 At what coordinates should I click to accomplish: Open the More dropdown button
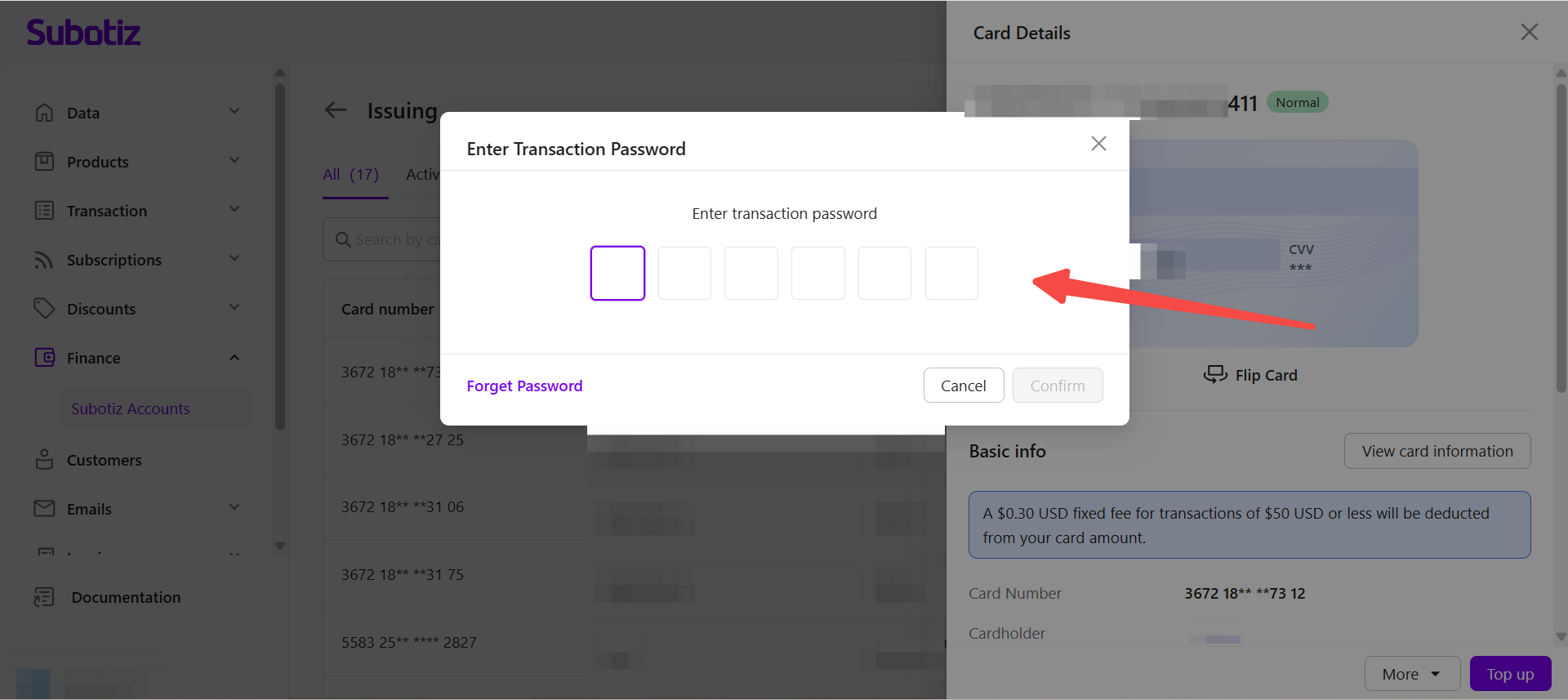pyautogui.click(x=1412, y=674)
